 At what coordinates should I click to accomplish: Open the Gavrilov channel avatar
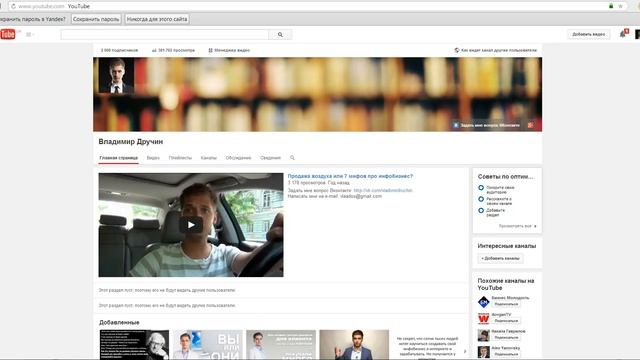pos(484,336)
